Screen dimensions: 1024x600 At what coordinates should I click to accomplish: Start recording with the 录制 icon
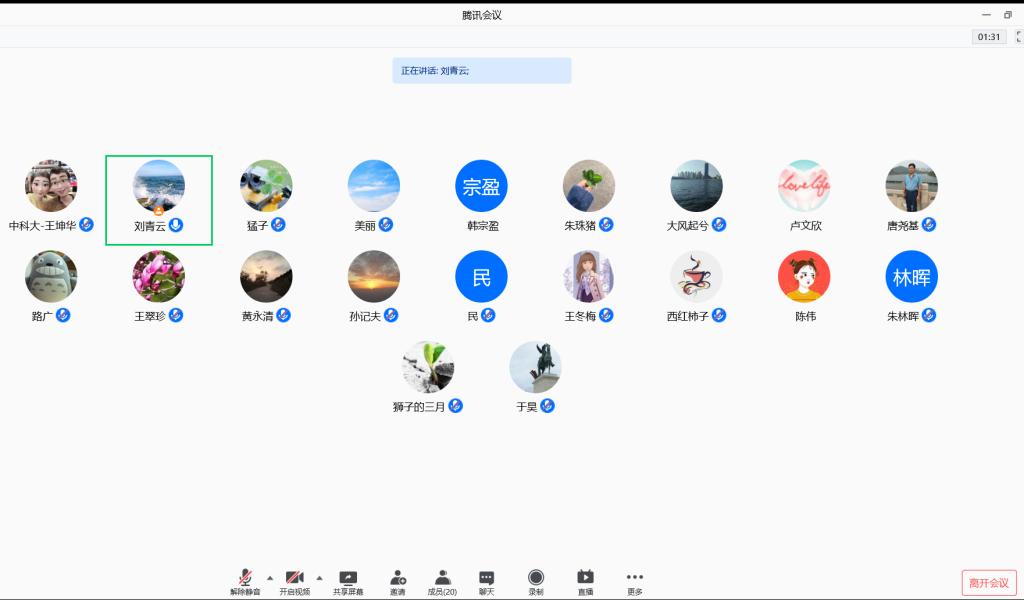point(536,578)
